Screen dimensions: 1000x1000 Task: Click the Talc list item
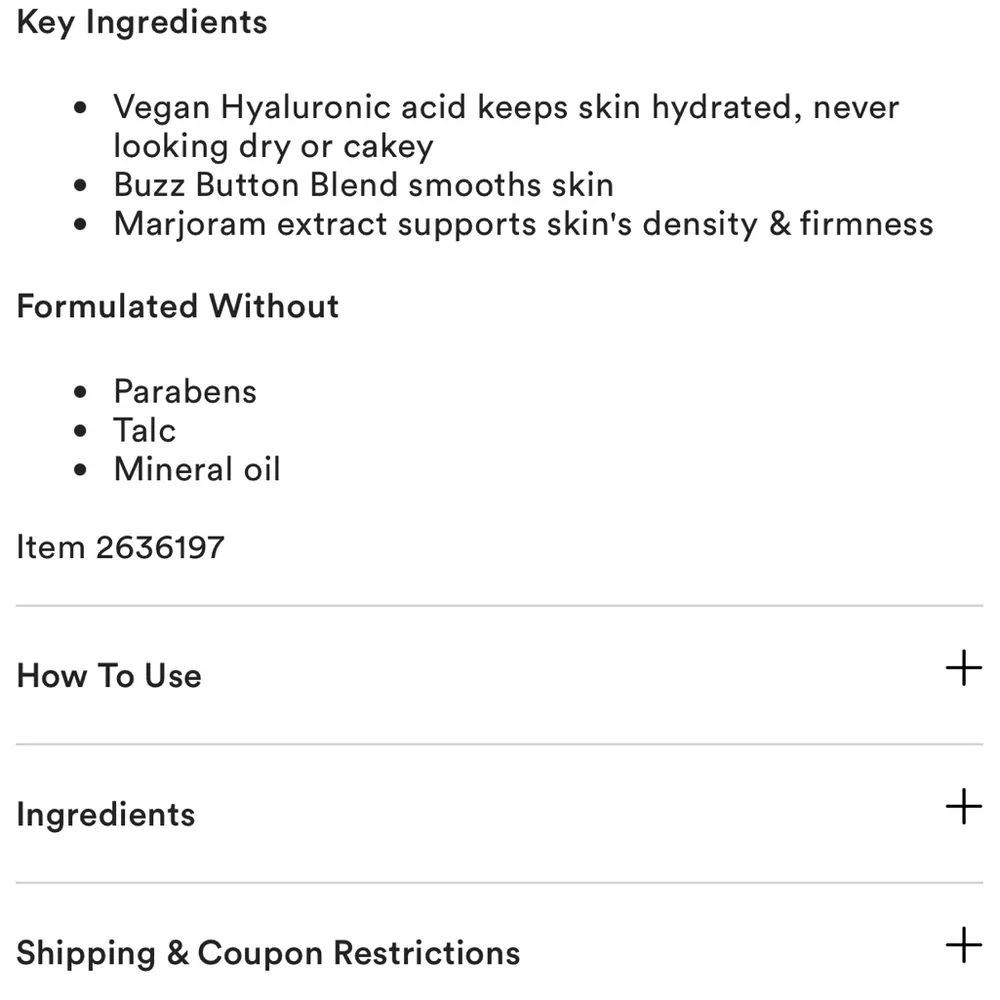tap(145, 430)
